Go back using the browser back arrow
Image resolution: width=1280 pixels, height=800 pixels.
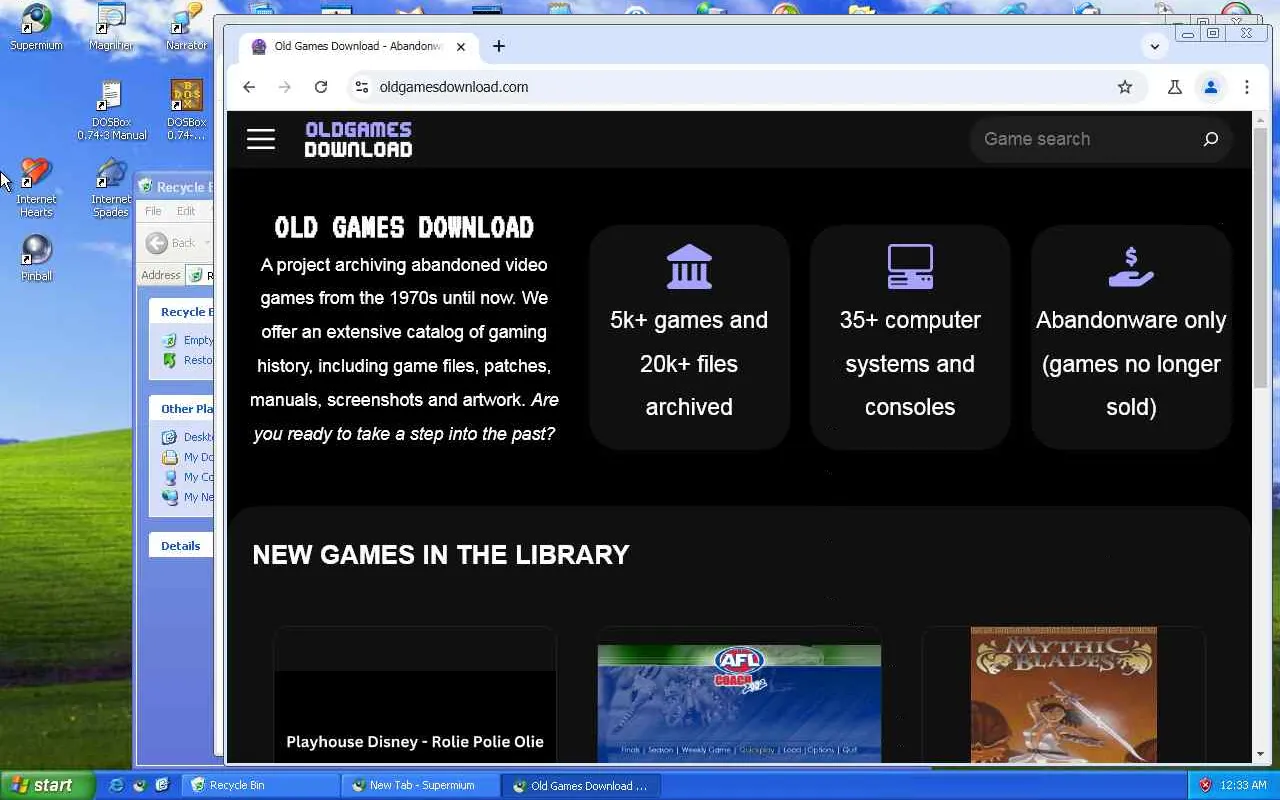point(249,87)
